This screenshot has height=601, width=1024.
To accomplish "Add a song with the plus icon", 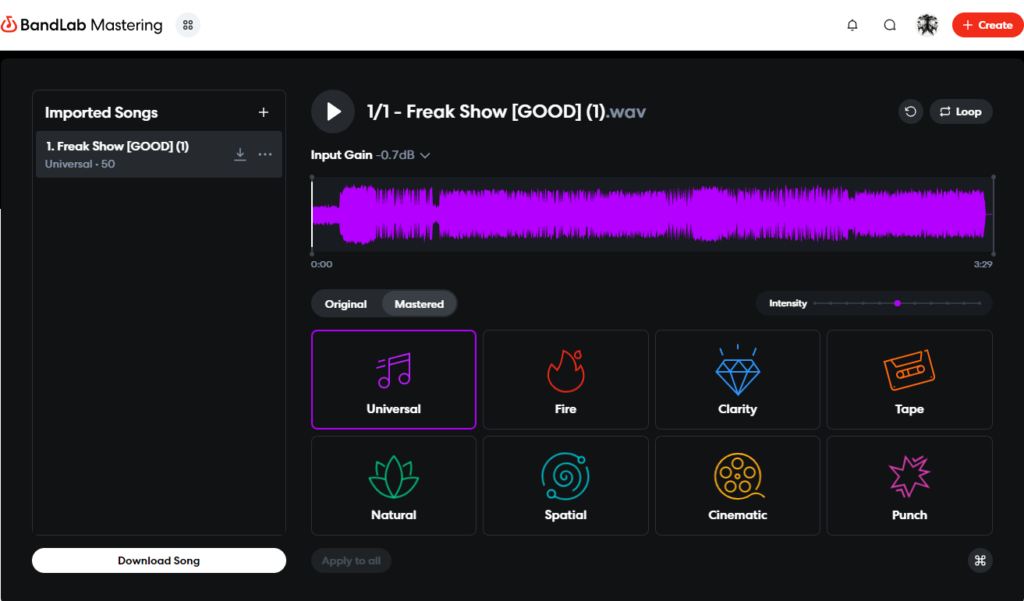I will (x=263, y=112).
